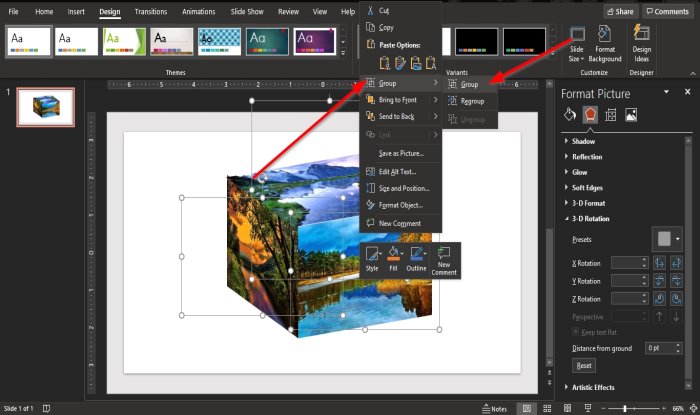Open the Slide Size dropdown
The image size is (700, 415).
pos(577,44)
